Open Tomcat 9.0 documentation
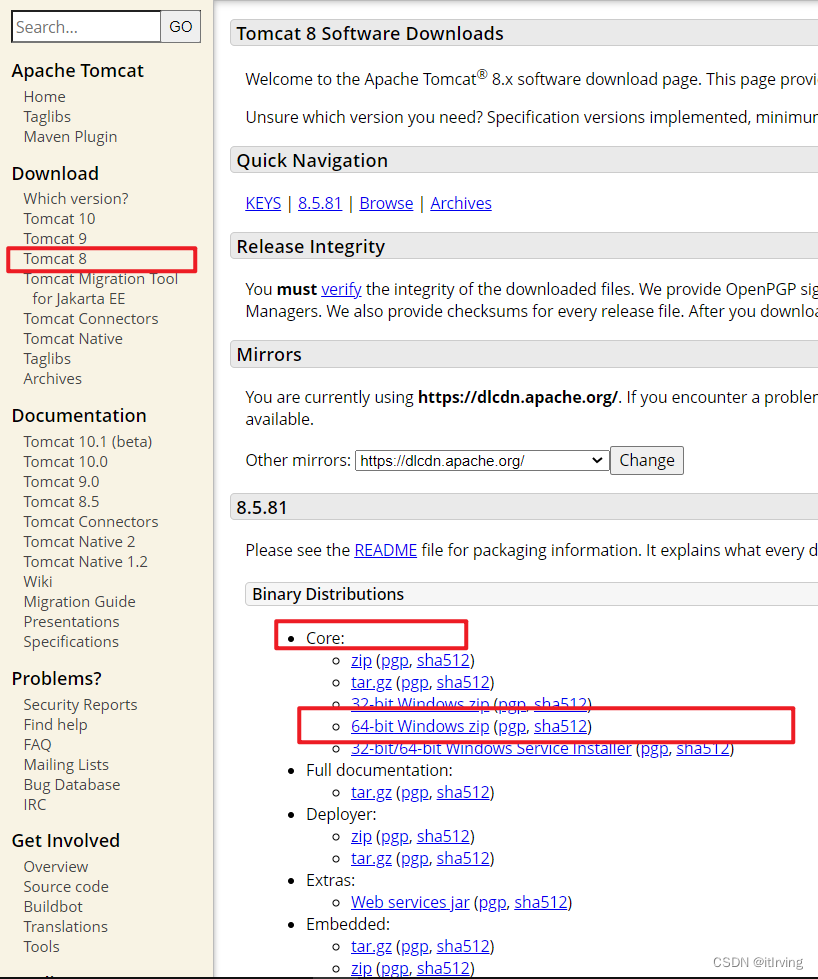818x979 pixels. click(x=61, y=481)
